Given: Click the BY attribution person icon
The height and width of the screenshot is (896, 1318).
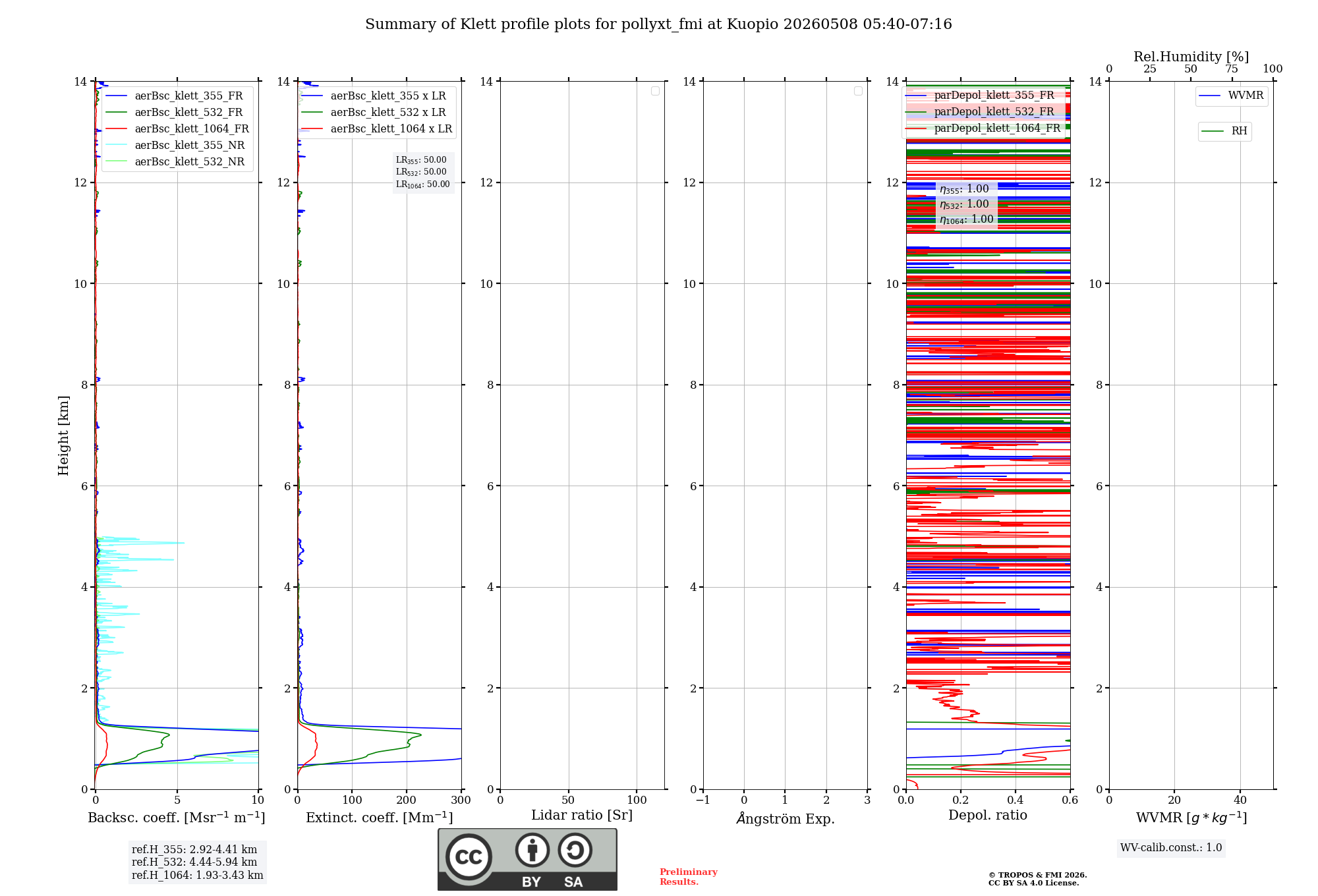Looking at the screenshot, I should point(532,850).
